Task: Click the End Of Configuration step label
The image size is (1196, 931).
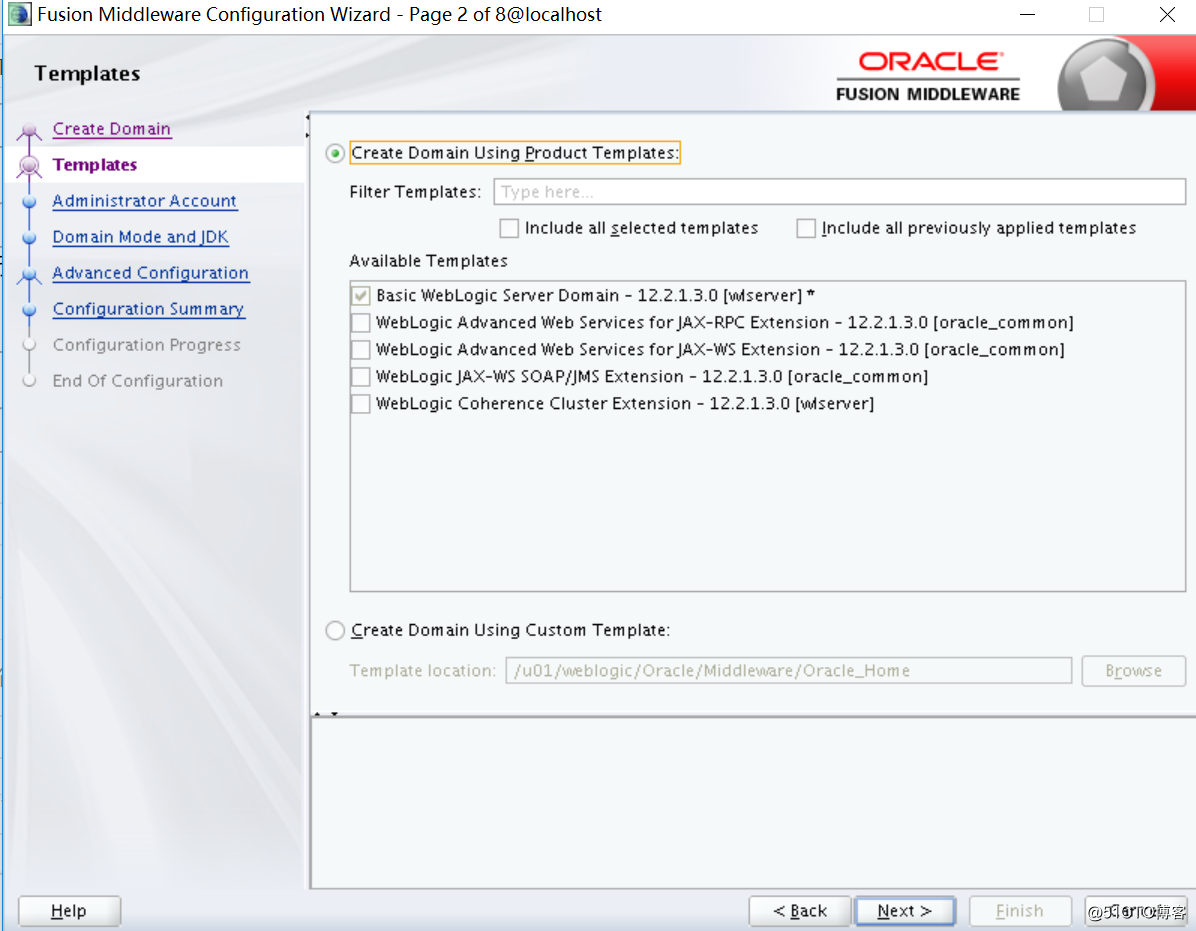Action: (137, 381)
